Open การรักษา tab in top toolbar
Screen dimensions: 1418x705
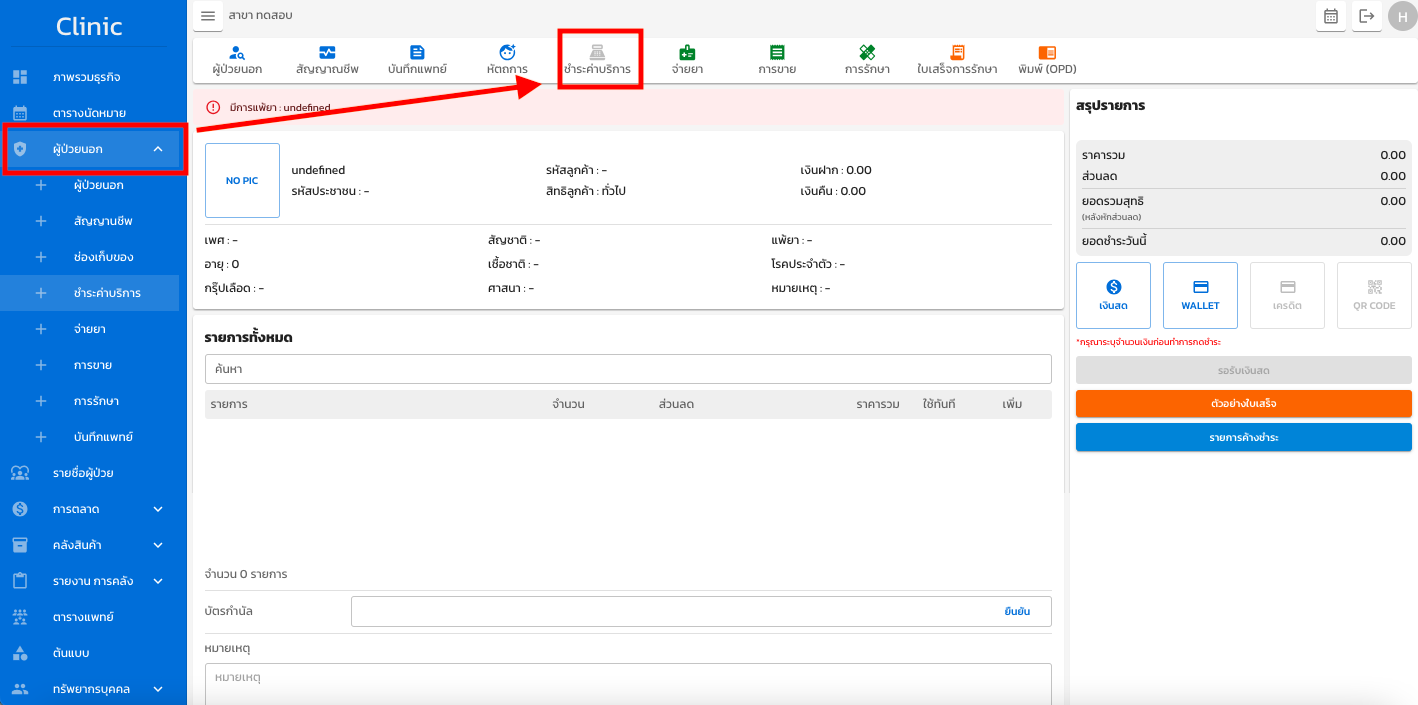point(867,60)
